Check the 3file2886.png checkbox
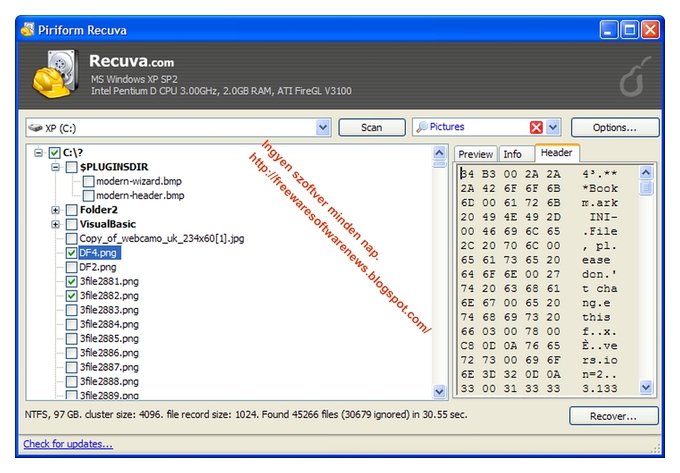680x473 pixels. tap(72, 353)
